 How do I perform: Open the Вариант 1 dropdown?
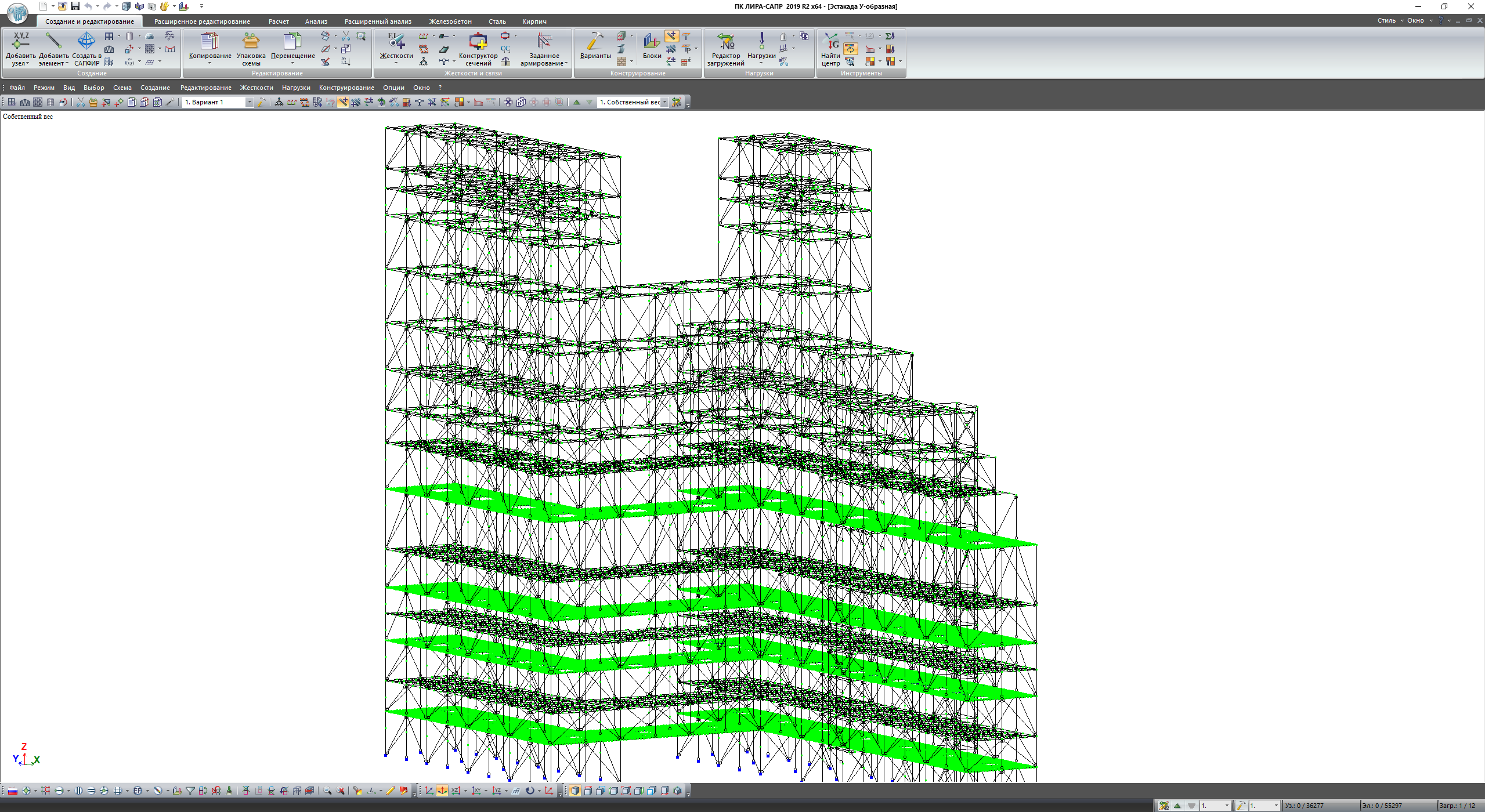(250, 103)
